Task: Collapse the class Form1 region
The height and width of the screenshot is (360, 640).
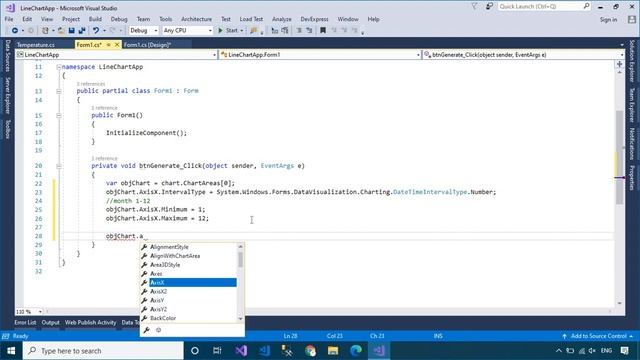Action: click(58, 91)
